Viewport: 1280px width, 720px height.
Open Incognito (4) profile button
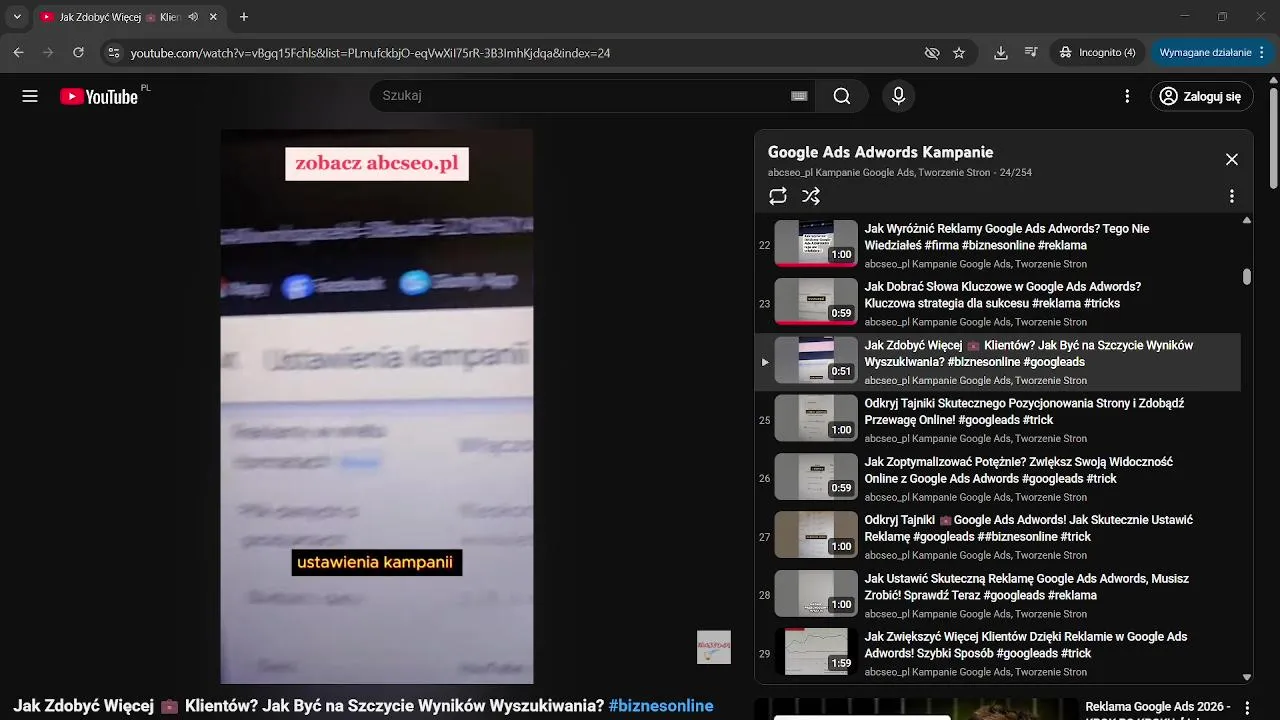point(1098,53)
